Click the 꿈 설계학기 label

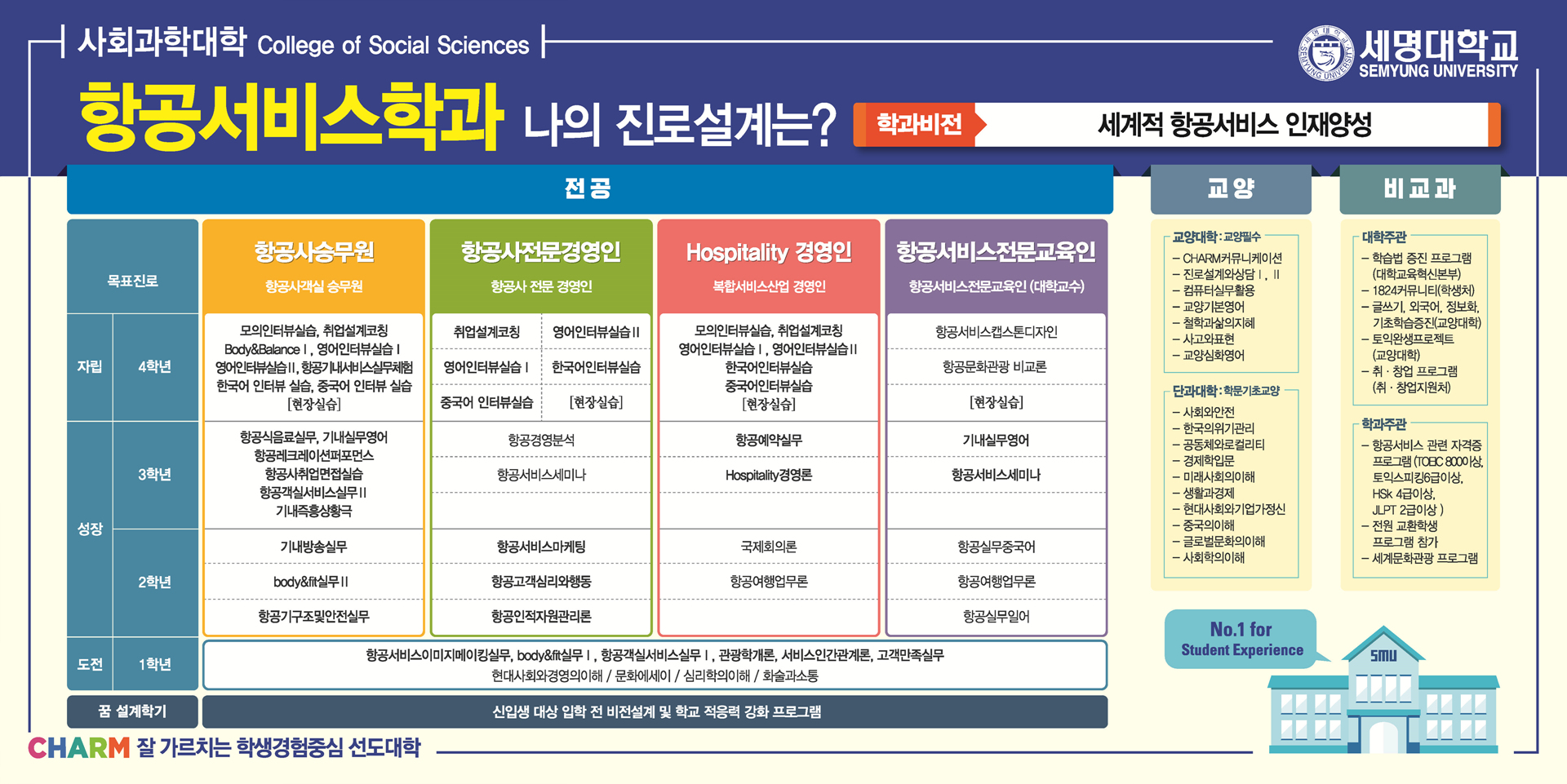[132, 711]
